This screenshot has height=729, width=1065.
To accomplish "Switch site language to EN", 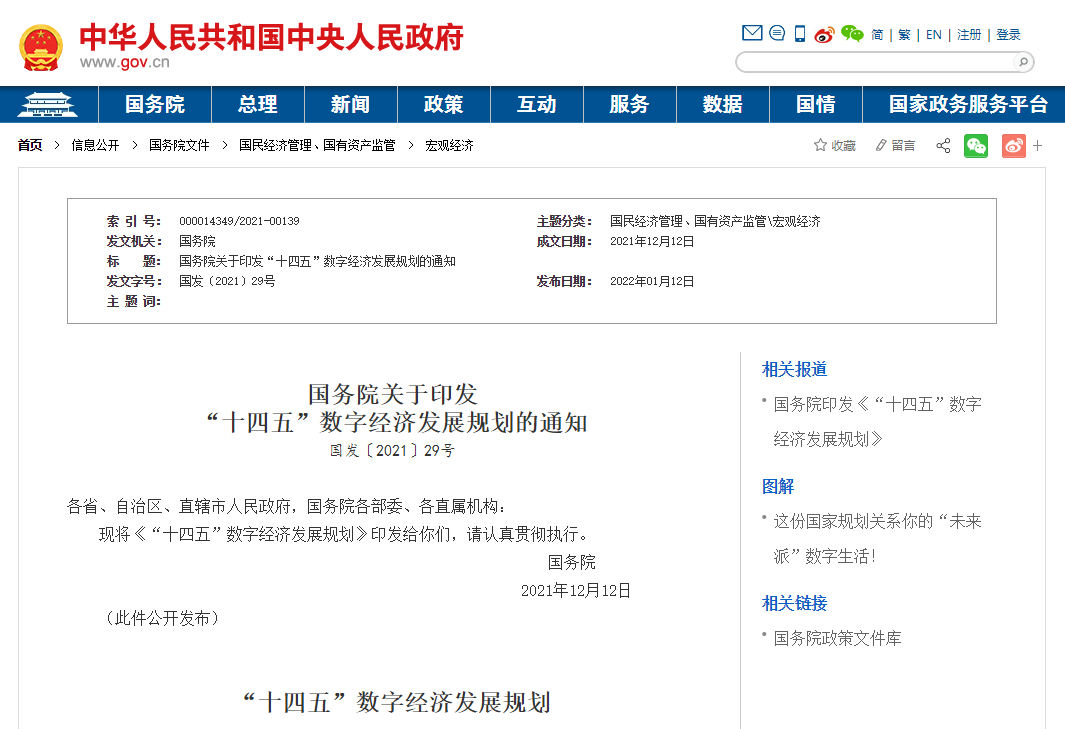I will [933, 35].
